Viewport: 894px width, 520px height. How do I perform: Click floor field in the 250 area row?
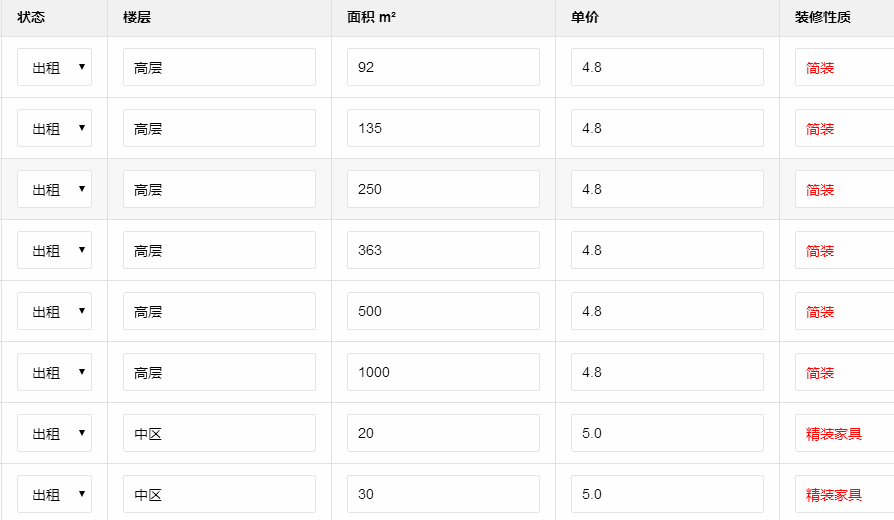(x=219, y=190)
